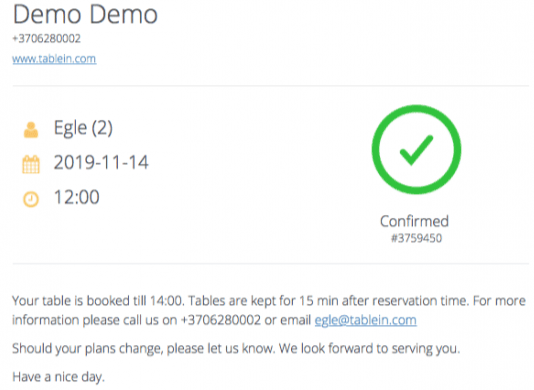Viewport: 534px width, 390px height.
Task: Click the 'For more' text at line end
Action: [x=500, y=301]
